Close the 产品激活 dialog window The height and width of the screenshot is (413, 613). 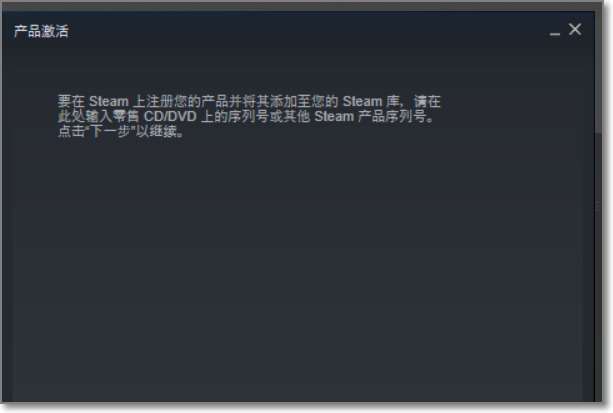click(575, 29)
